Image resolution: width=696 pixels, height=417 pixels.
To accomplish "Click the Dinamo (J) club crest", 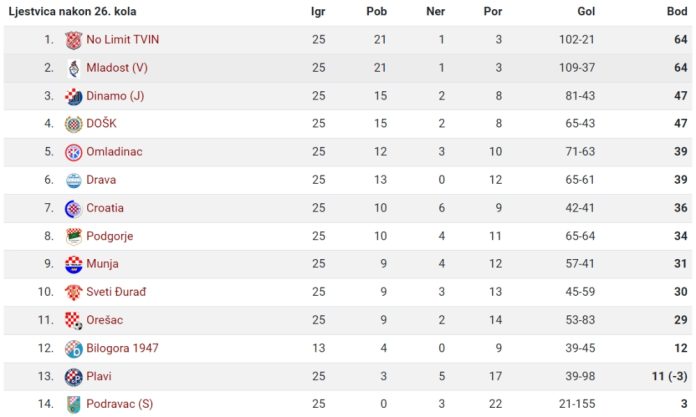I will tap(74, 96).
